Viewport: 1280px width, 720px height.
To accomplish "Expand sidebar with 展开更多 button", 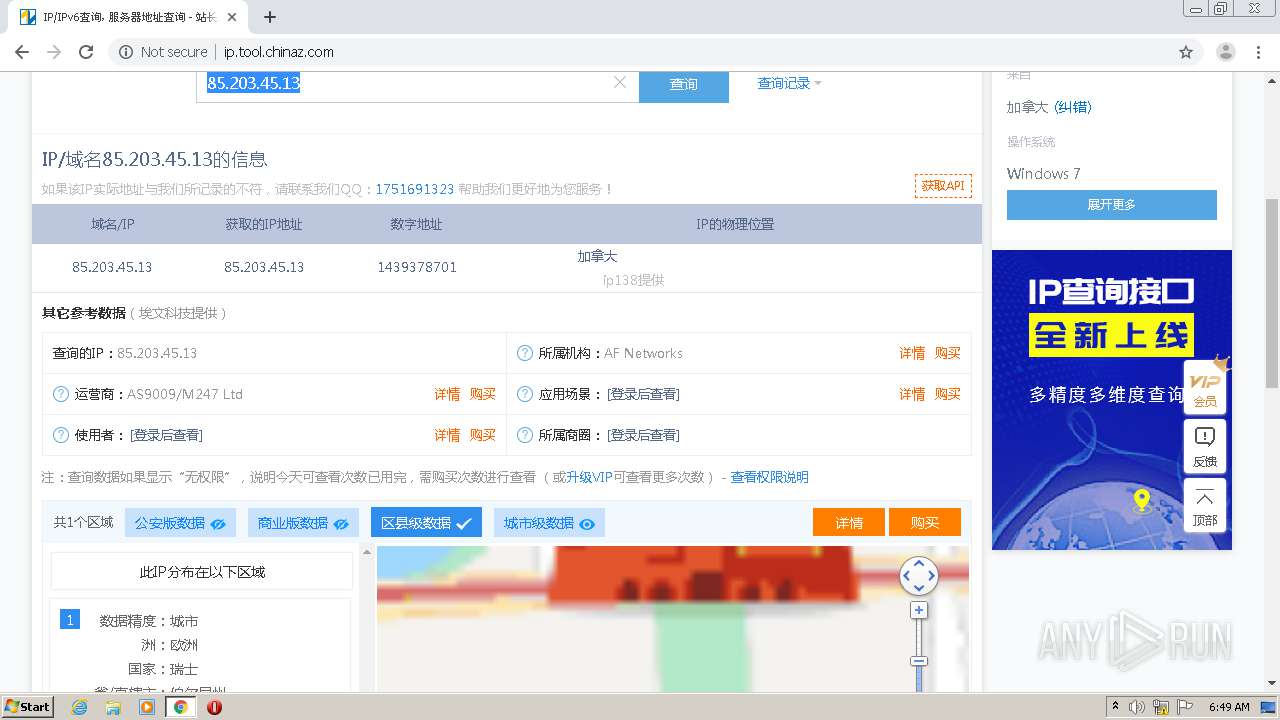I will coord(1112,204).
